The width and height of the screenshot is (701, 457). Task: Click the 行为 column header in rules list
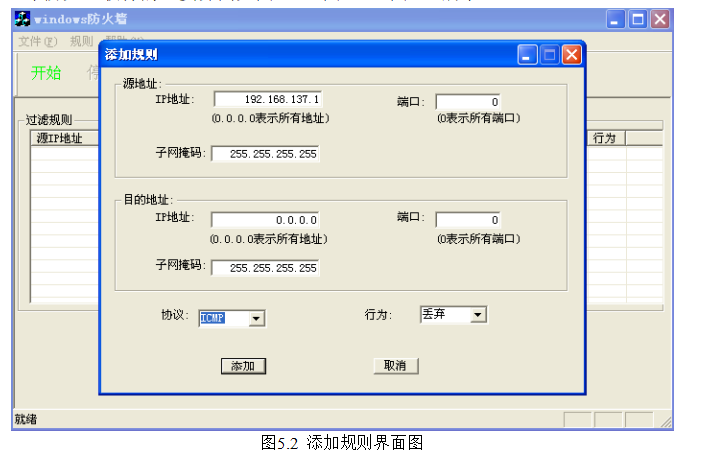click(604, 138)
